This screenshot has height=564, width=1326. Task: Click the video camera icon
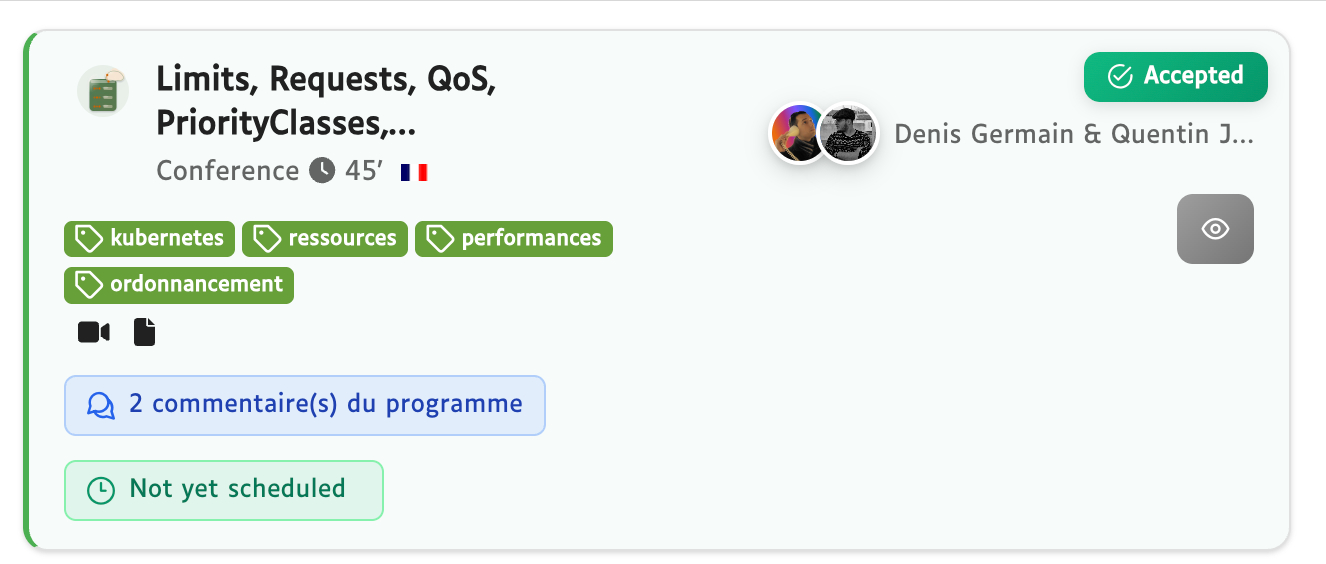(94, 332)
